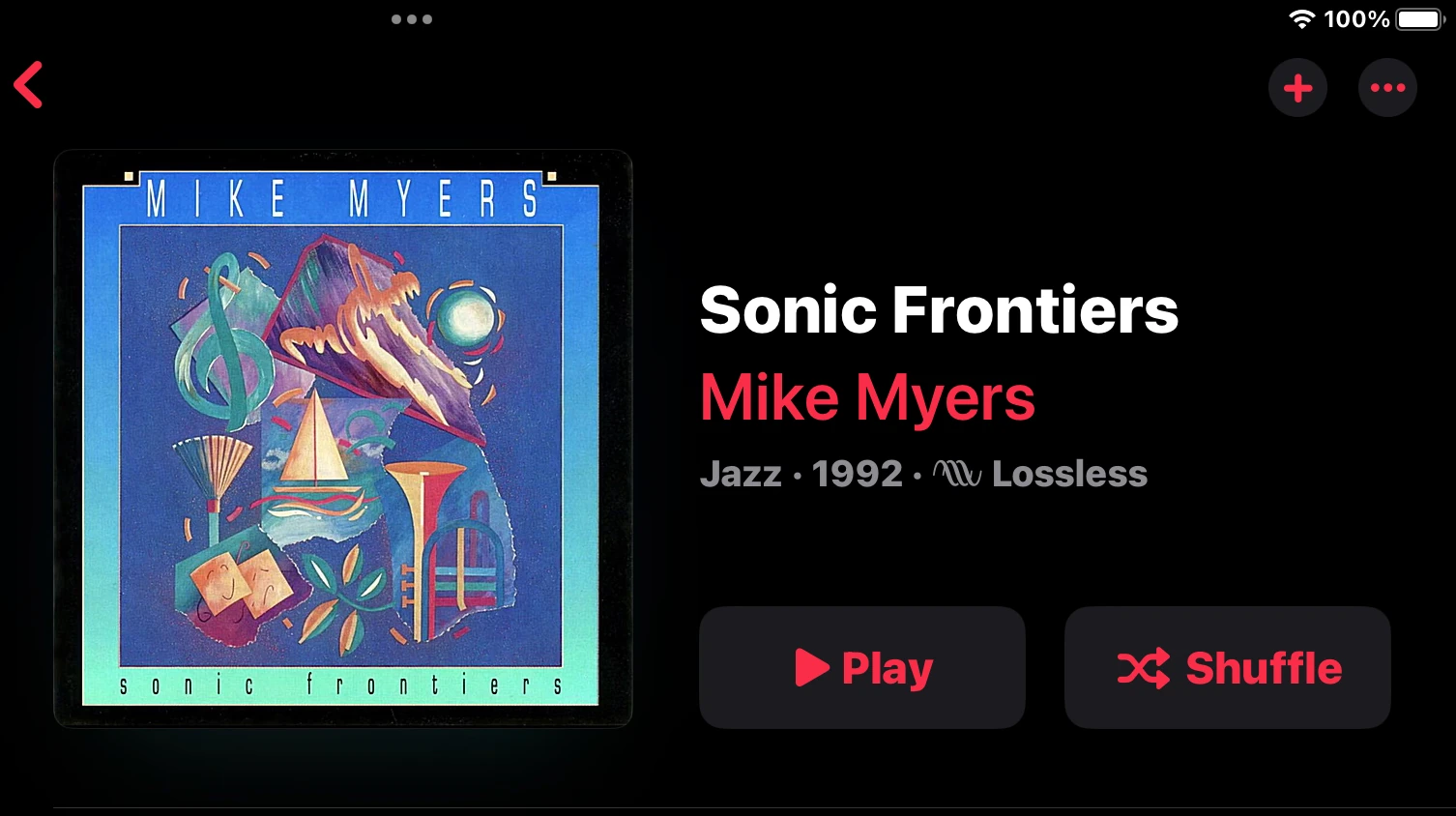
Task: Go back using the red chevron arrow
Action: pyautogui.click(x=28, y=84)
